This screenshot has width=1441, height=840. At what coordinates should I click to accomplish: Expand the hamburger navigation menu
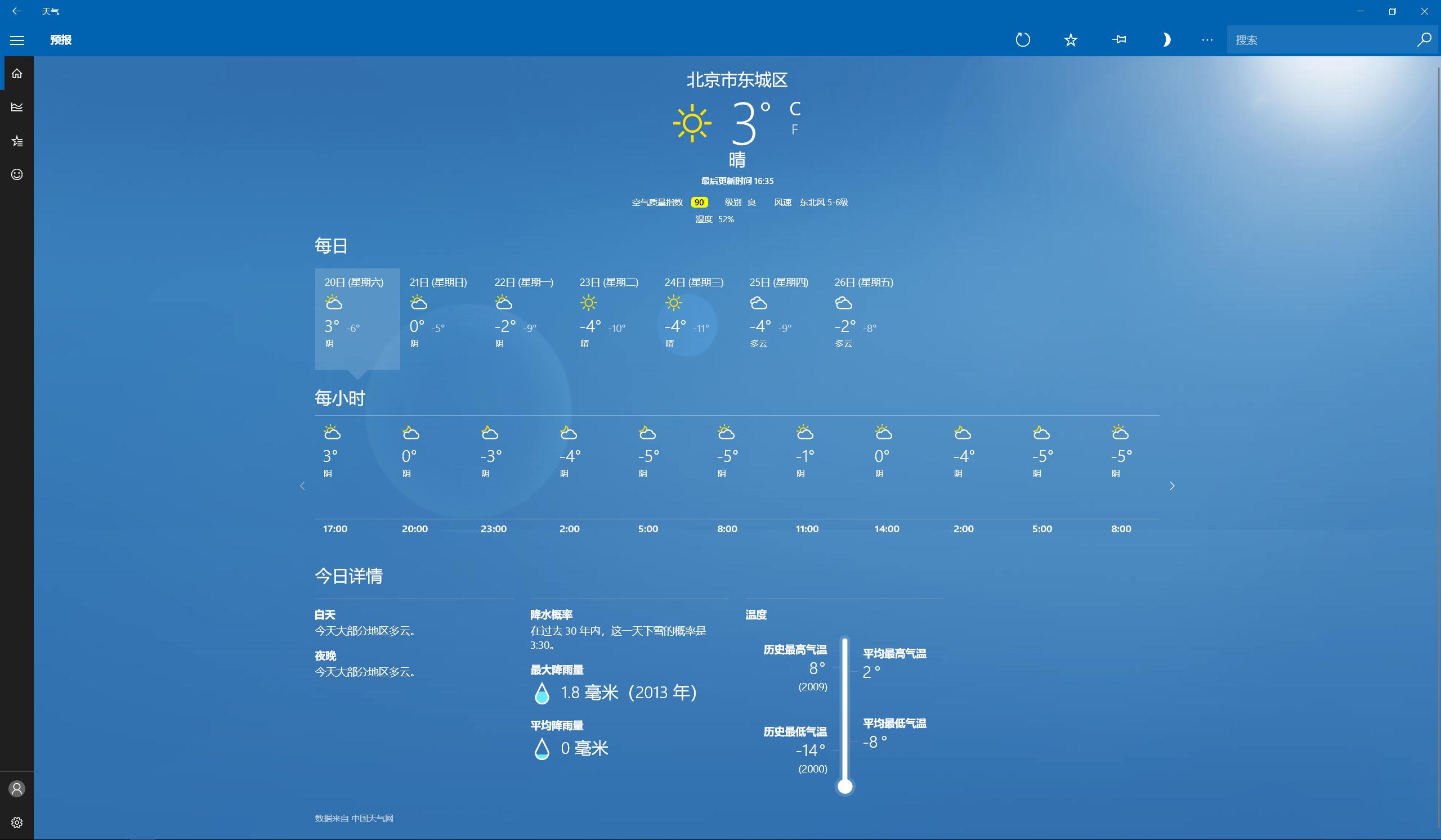(17, 40)
